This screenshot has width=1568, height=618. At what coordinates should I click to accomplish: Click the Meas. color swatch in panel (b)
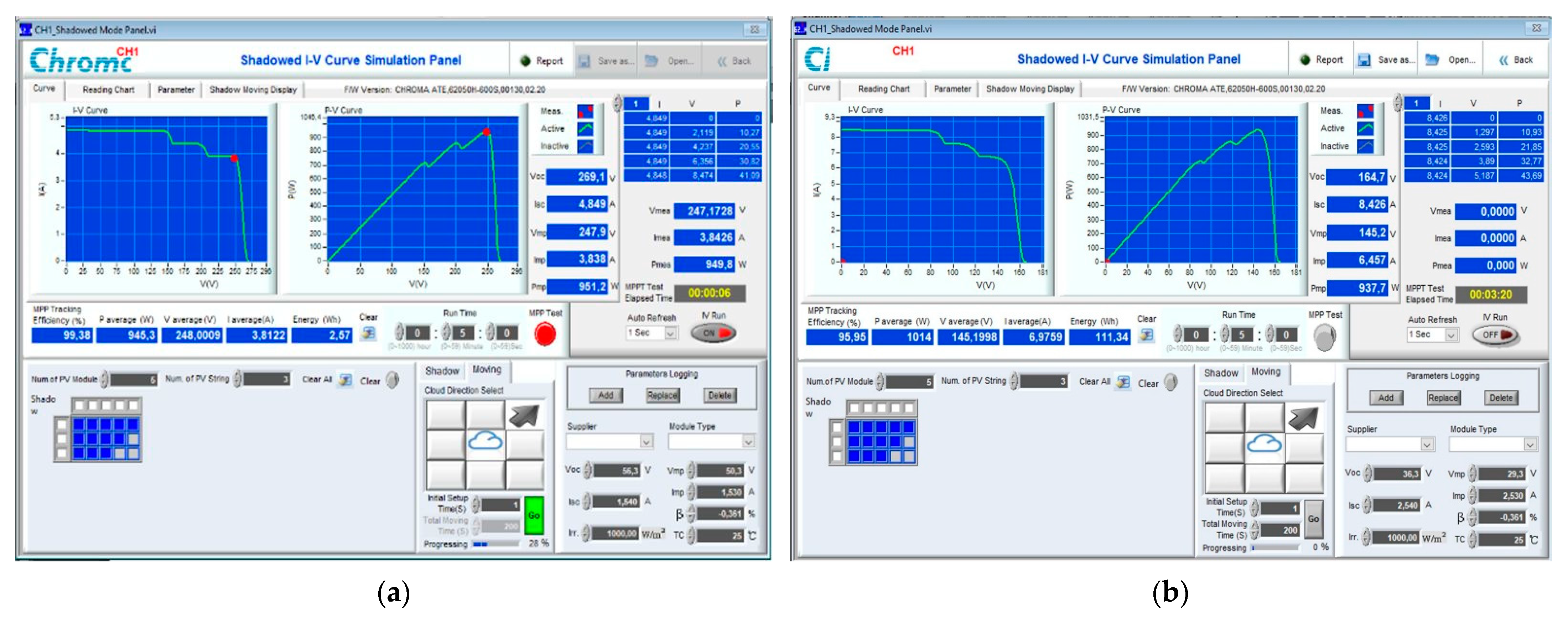[x=1365, y=111]
